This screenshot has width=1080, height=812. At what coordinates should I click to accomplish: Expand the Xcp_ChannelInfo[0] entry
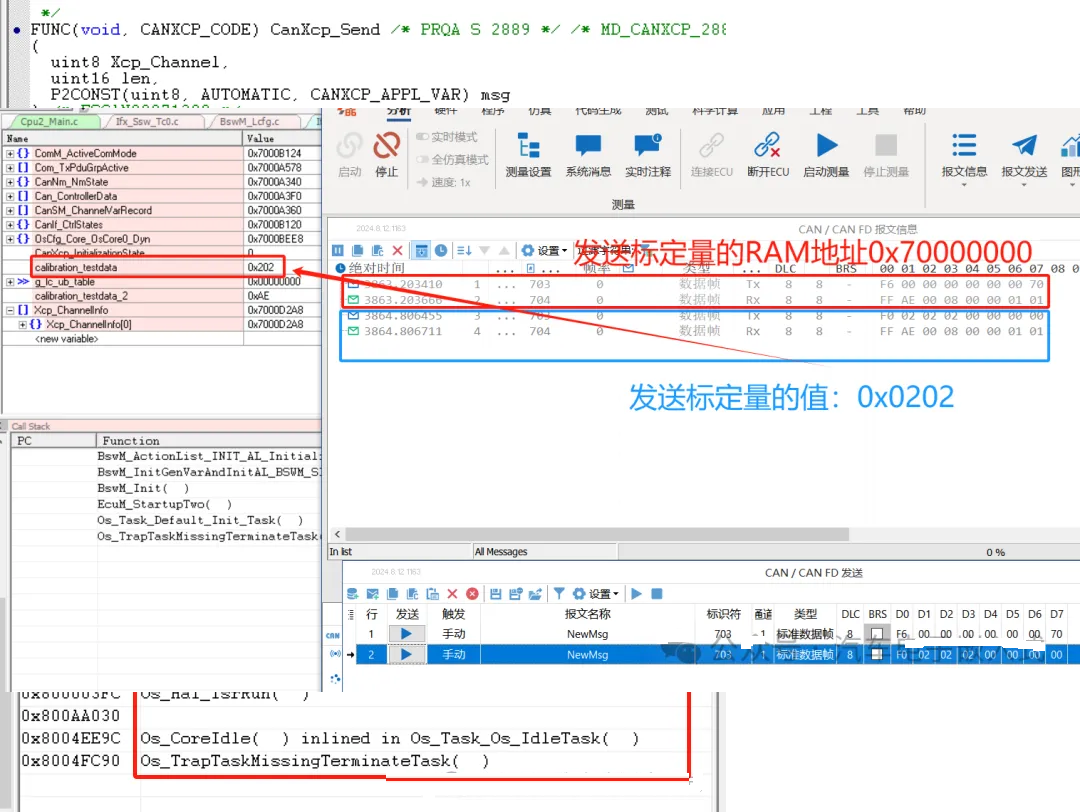tap(23, 324)
